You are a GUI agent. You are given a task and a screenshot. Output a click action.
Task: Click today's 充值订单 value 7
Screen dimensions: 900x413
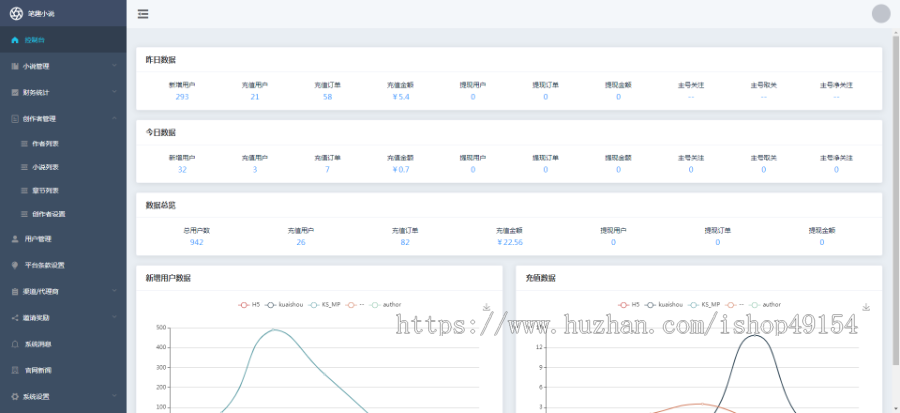tap(327, 170)
